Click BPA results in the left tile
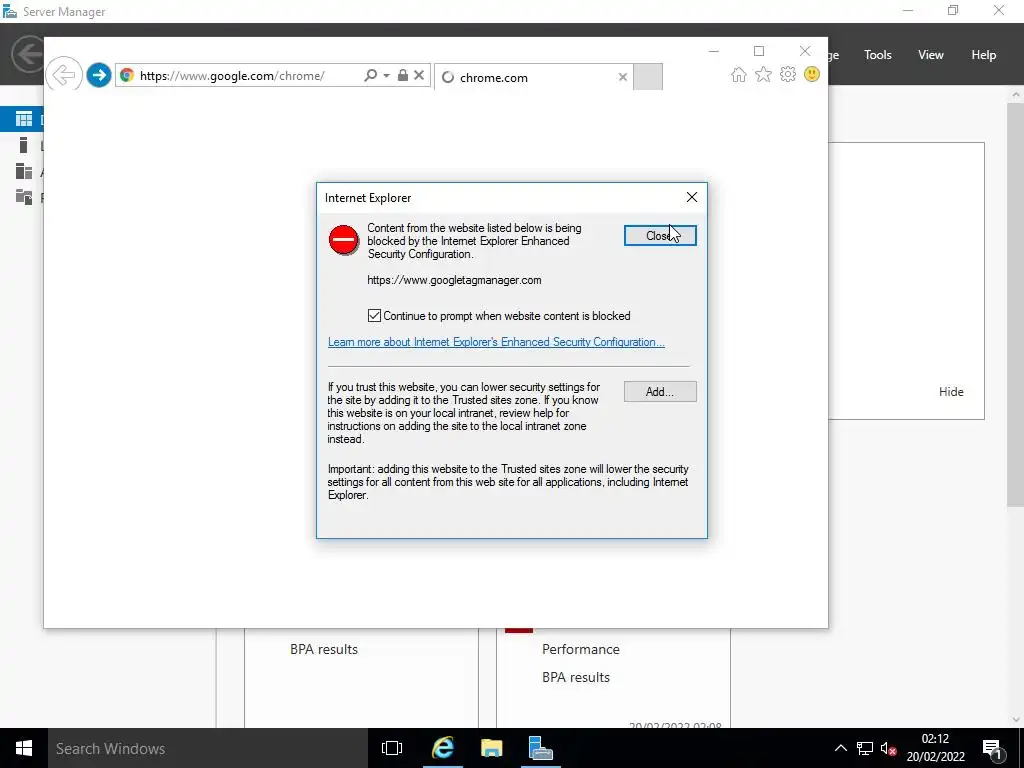Viewport: 1024px width, 768px height. 324,649
